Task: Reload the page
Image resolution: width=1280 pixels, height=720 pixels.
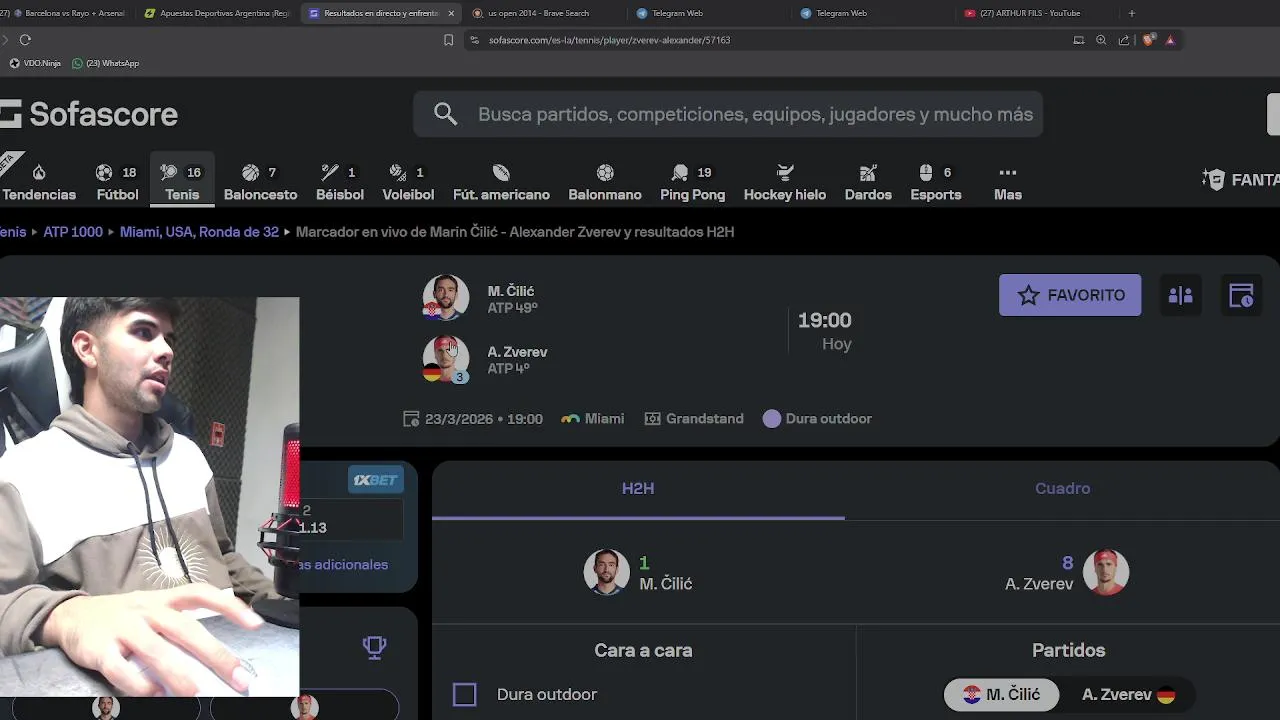Action: (25, 40)
